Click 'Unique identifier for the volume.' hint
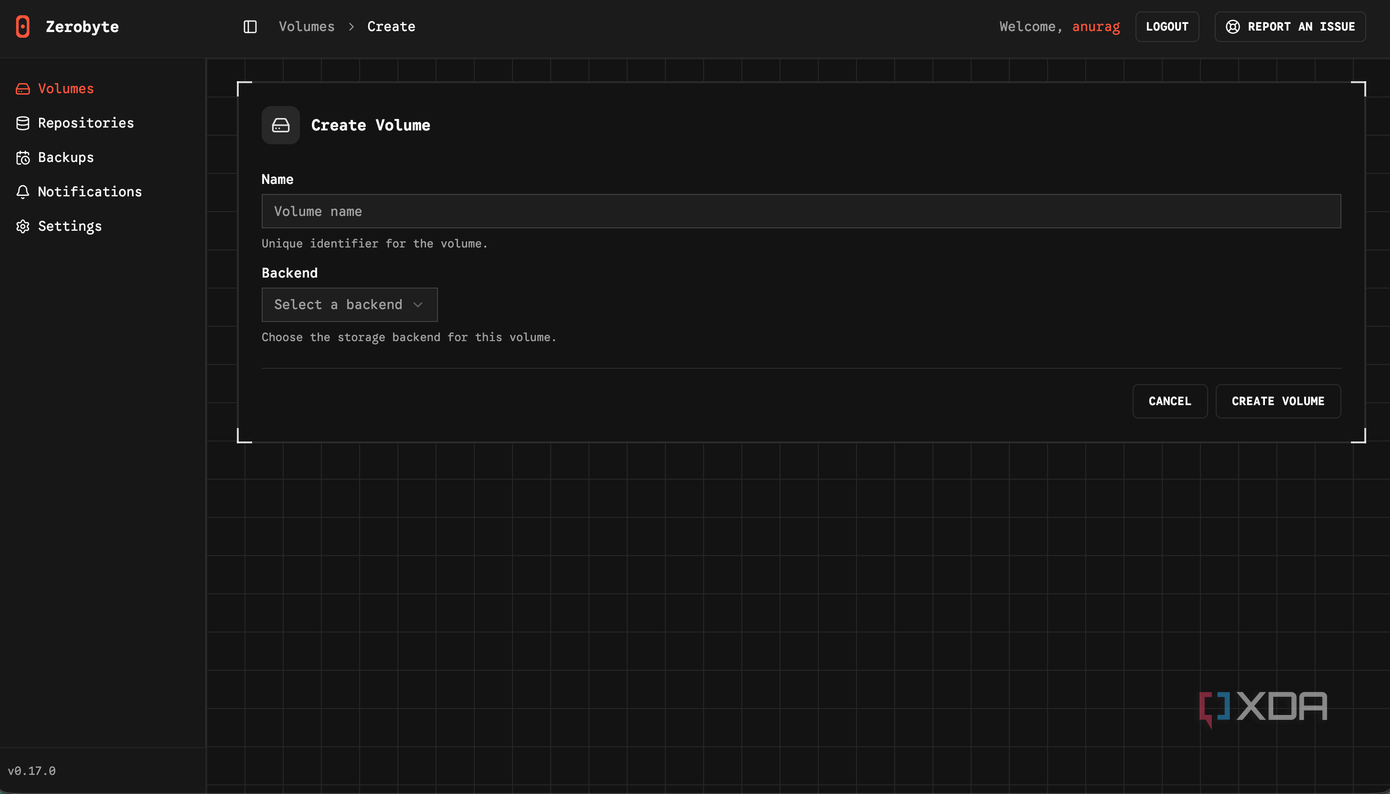Image resolution: width=1390 pixels, height=794 pixels. [x=375, y=244]
